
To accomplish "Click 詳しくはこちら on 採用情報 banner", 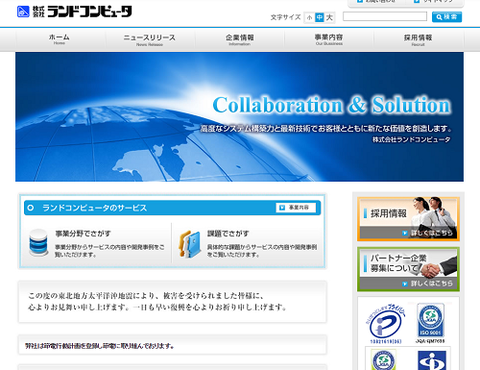I will coord(428,233).
